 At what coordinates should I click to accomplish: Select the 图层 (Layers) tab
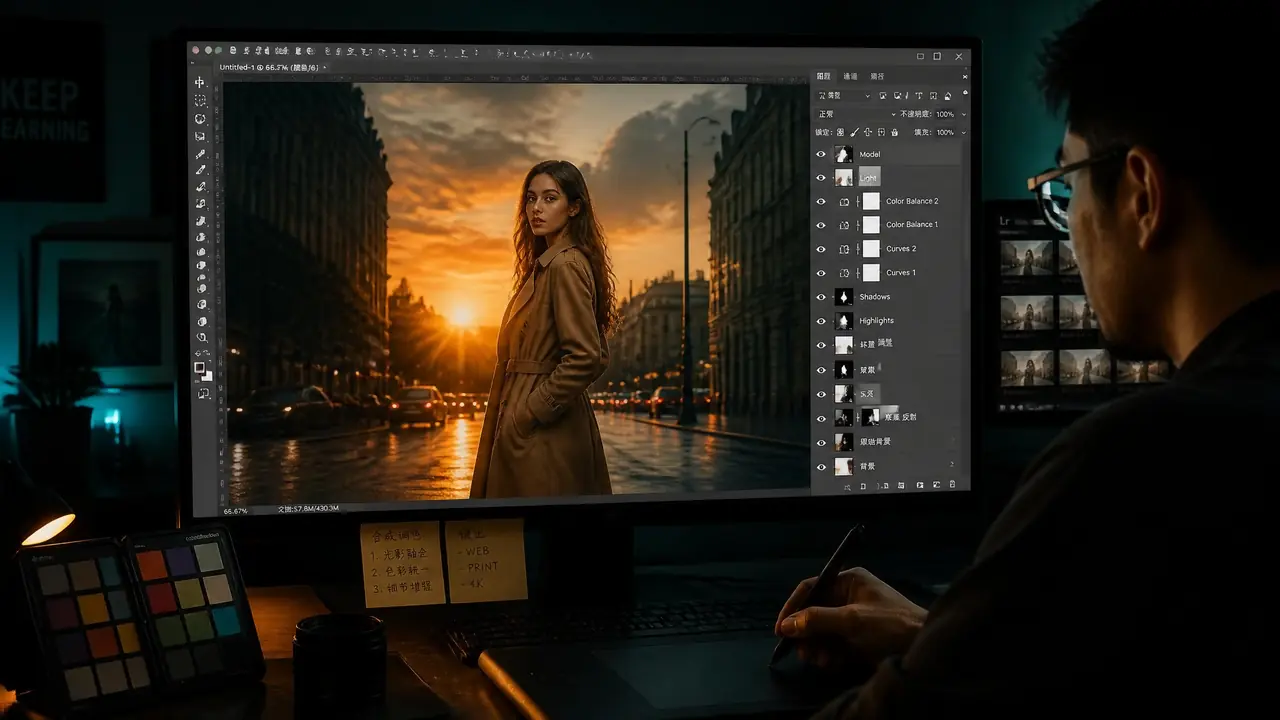[x=824, y=76]
